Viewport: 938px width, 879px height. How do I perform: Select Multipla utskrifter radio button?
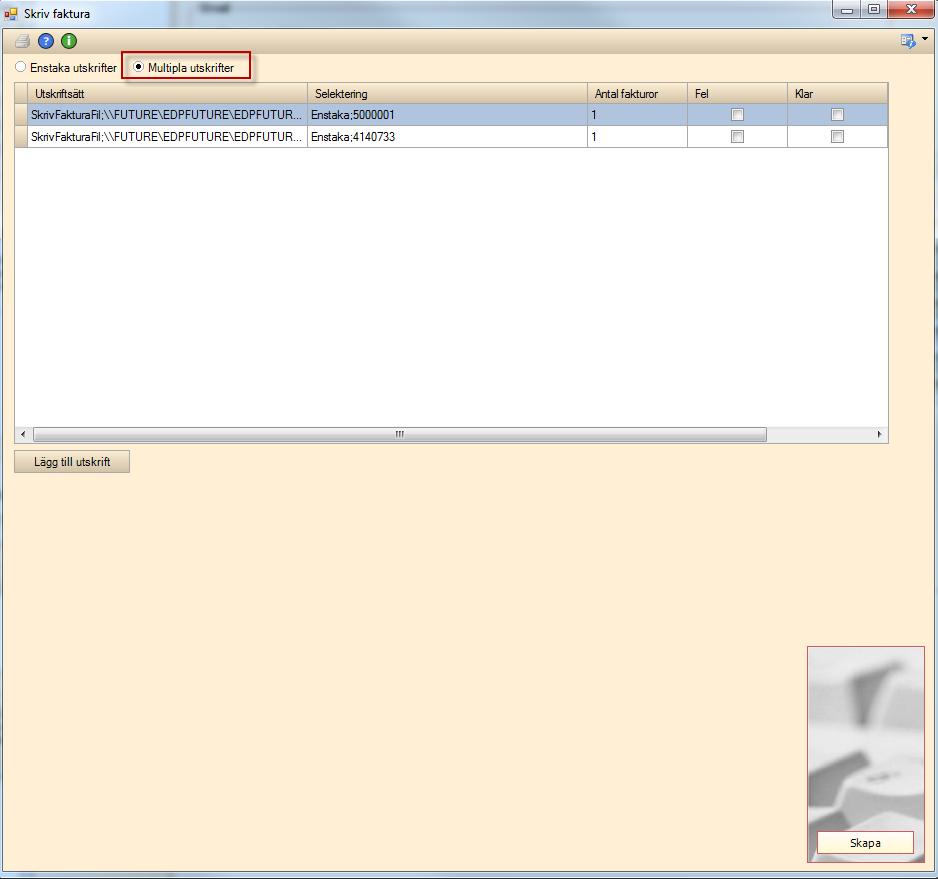[138, 67]
